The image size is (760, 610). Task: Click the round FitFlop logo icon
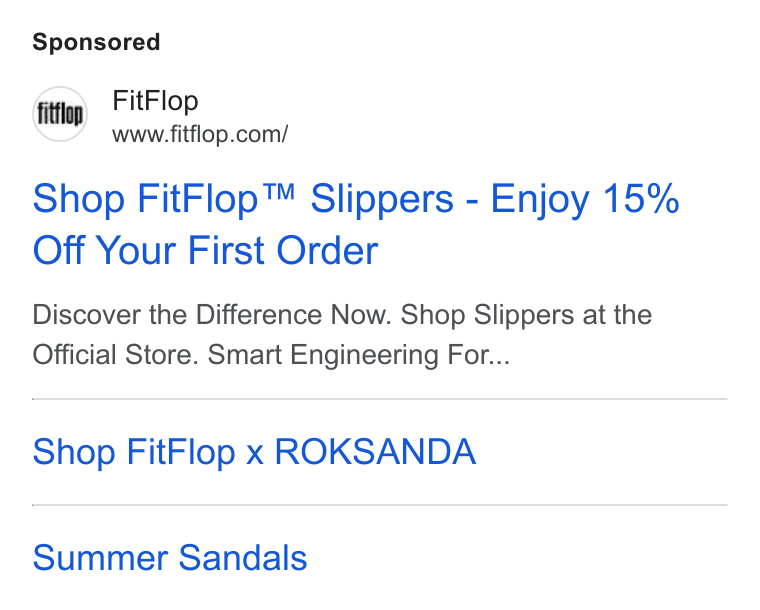pyautogui.click(x=60, y=114)
